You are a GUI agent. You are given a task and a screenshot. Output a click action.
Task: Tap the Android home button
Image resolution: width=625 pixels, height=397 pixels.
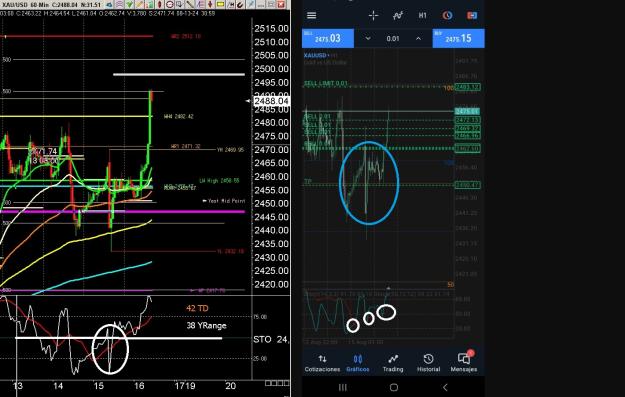click(x=394, y=387)
